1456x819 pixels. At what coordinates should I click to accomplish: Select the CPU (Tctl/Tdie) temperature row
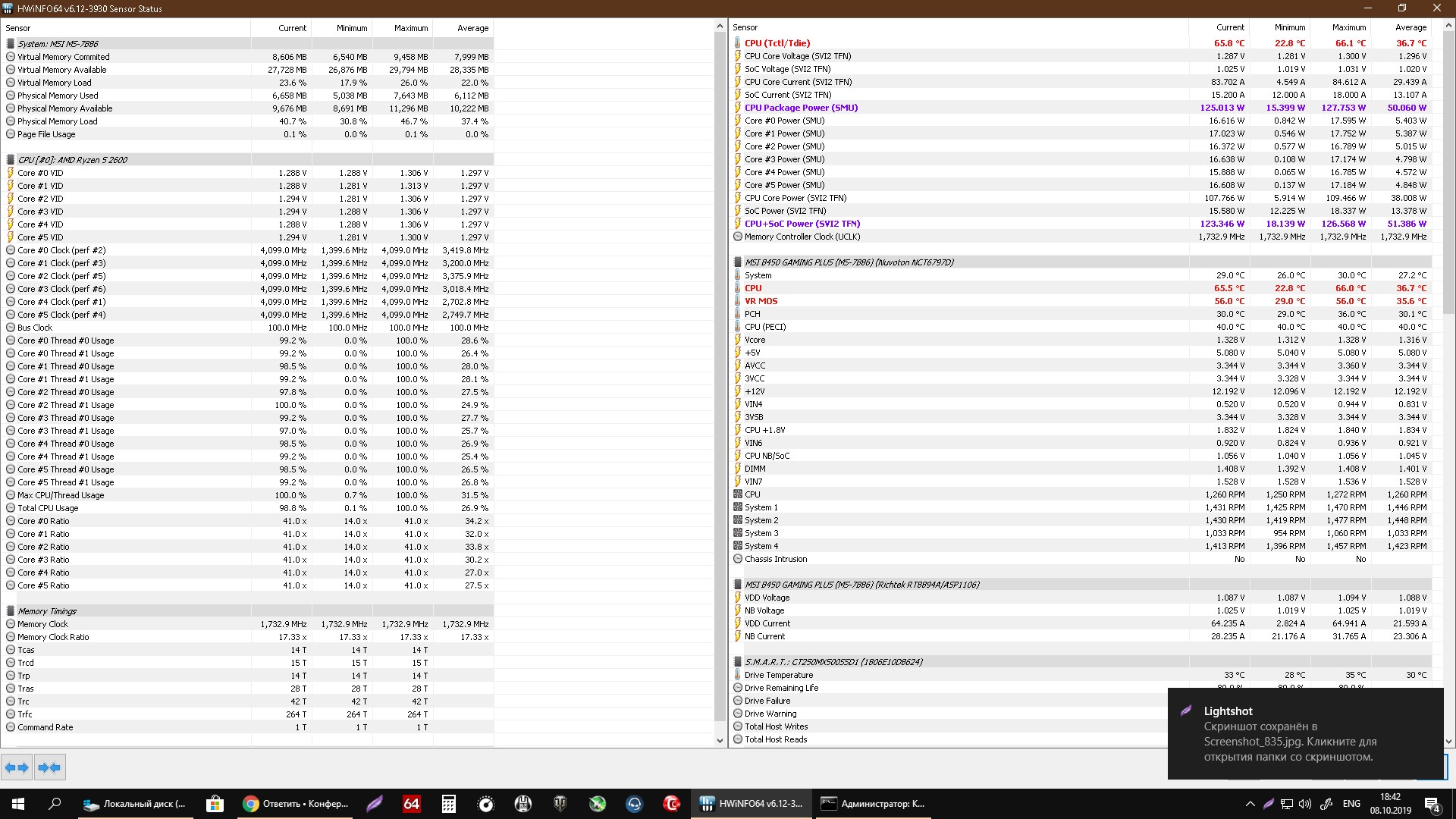777,43
